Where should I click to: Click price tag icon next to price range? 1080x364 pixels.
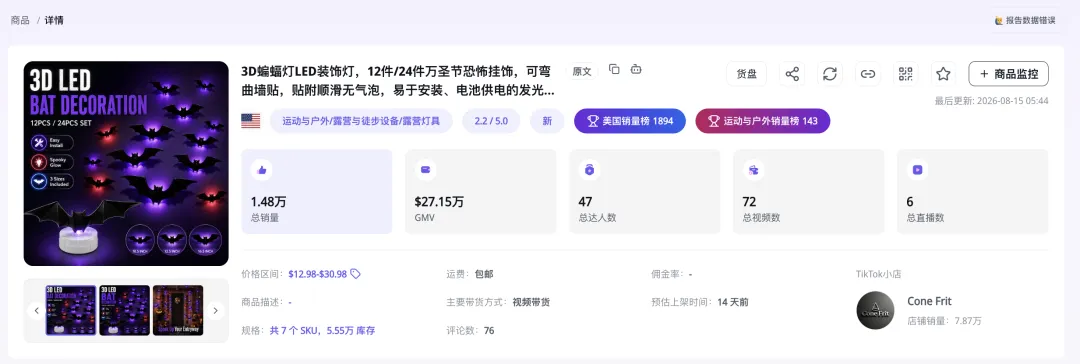click(355, 274)
